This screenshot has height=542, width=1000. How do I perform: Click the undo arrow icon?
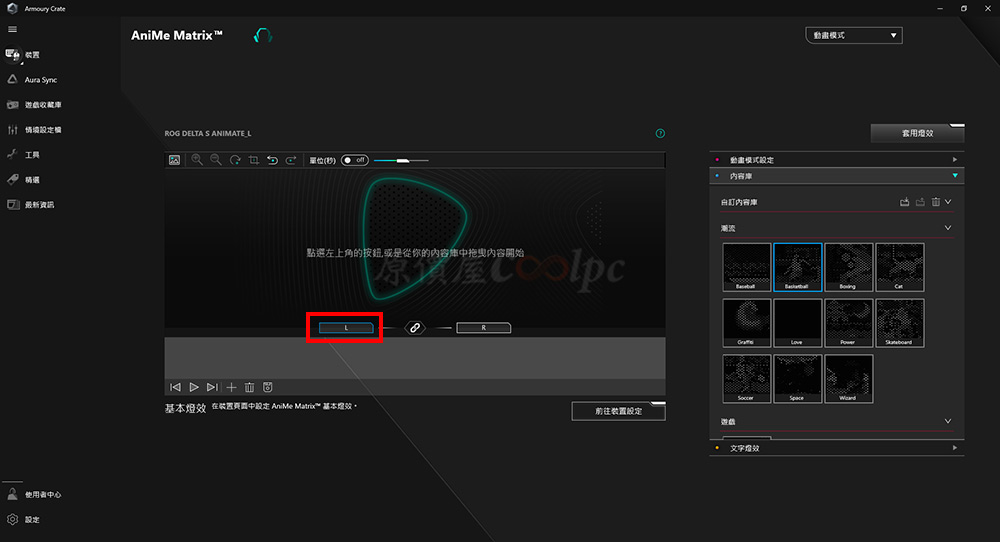(272, 160)
